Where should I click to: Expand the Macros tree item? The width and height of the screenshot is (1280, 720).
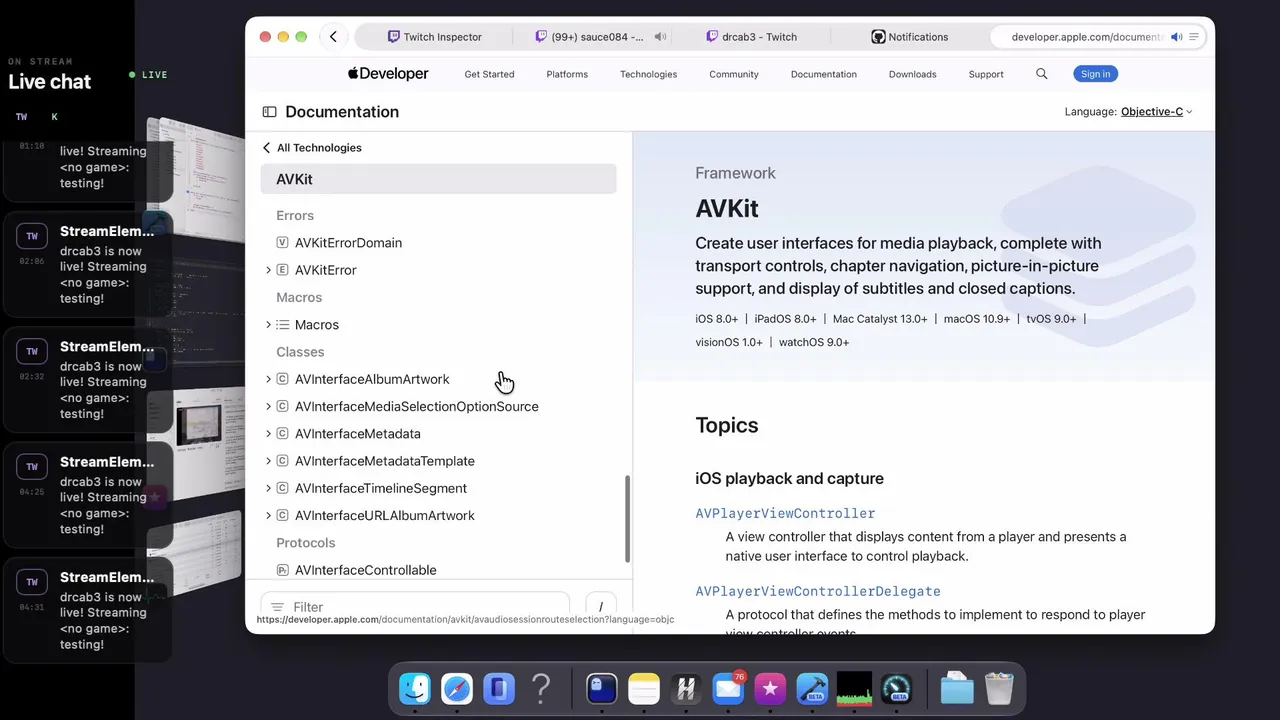(268, 325)
